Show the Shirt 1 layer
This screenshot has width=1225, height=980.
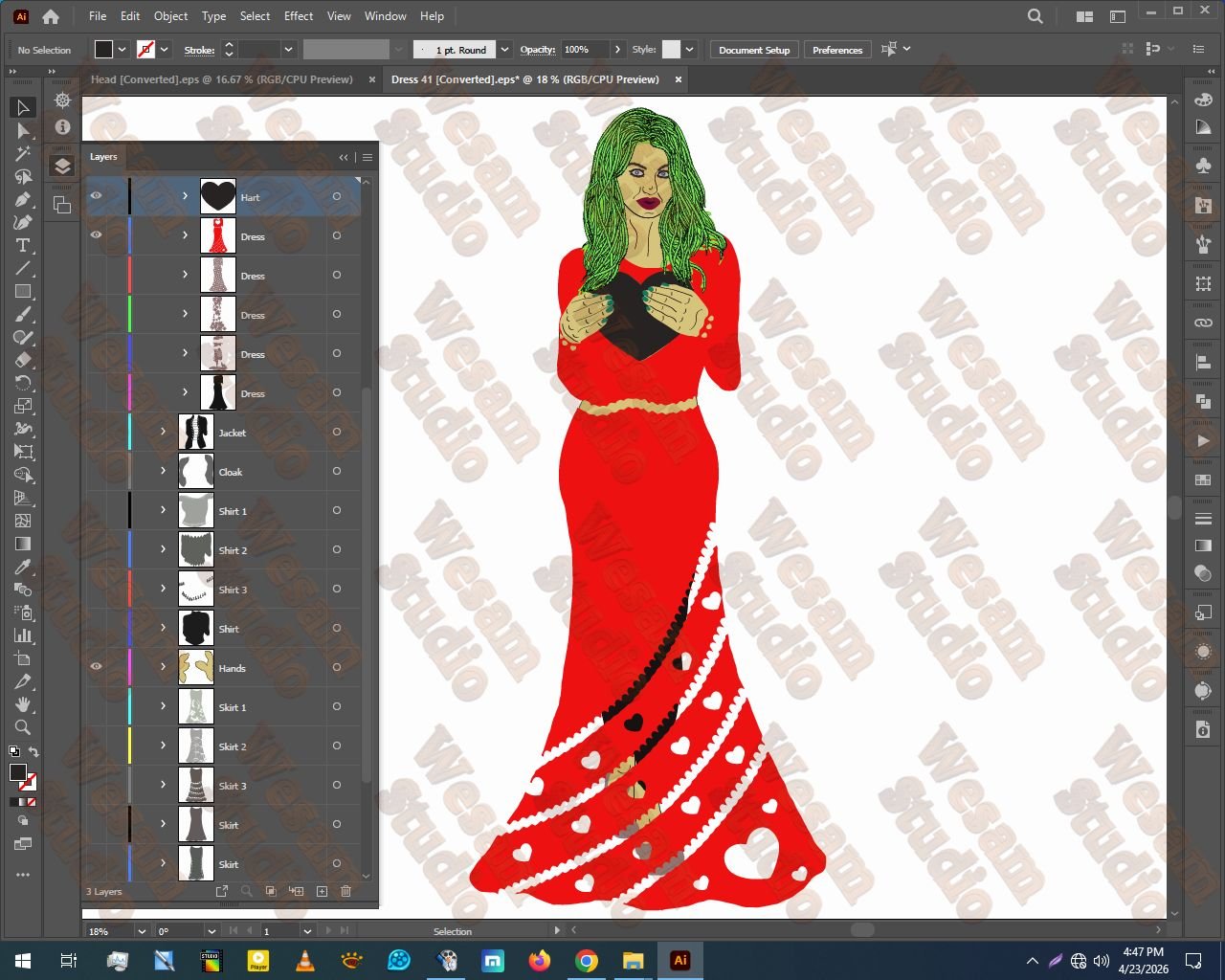(96, 510)
